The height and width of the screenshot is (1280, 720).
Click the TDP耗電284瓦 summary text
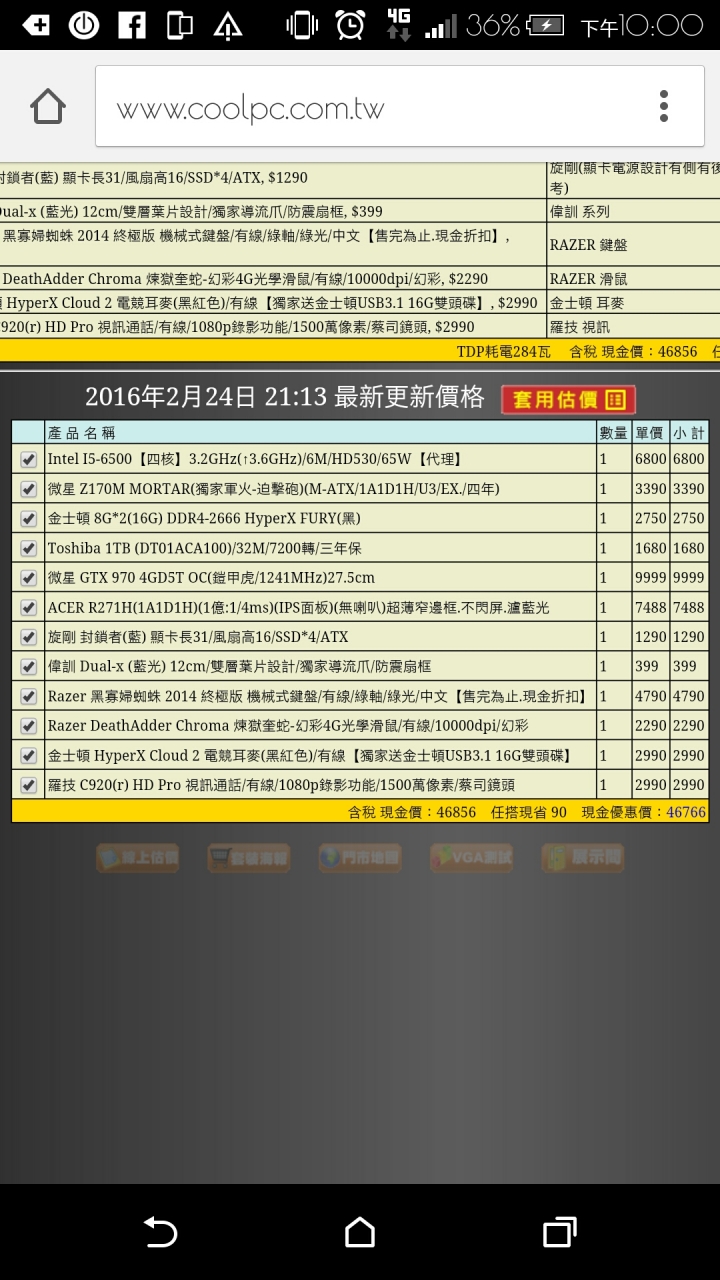(505, 351)
